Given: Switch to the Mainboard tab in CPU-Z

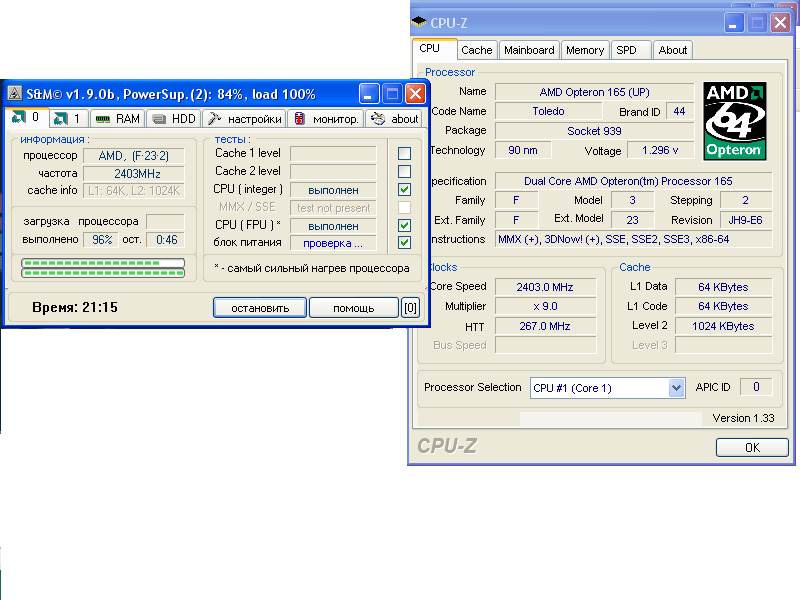Looking at the screenshot, I should (529, 50).
